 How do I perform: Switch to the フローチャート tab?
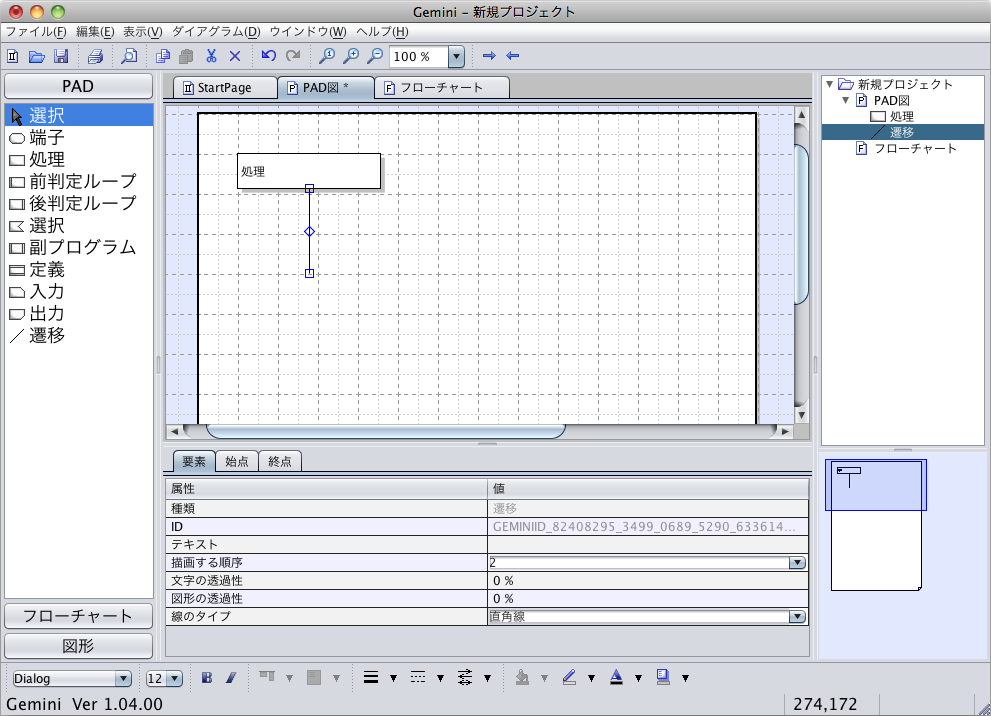point(442,88)
